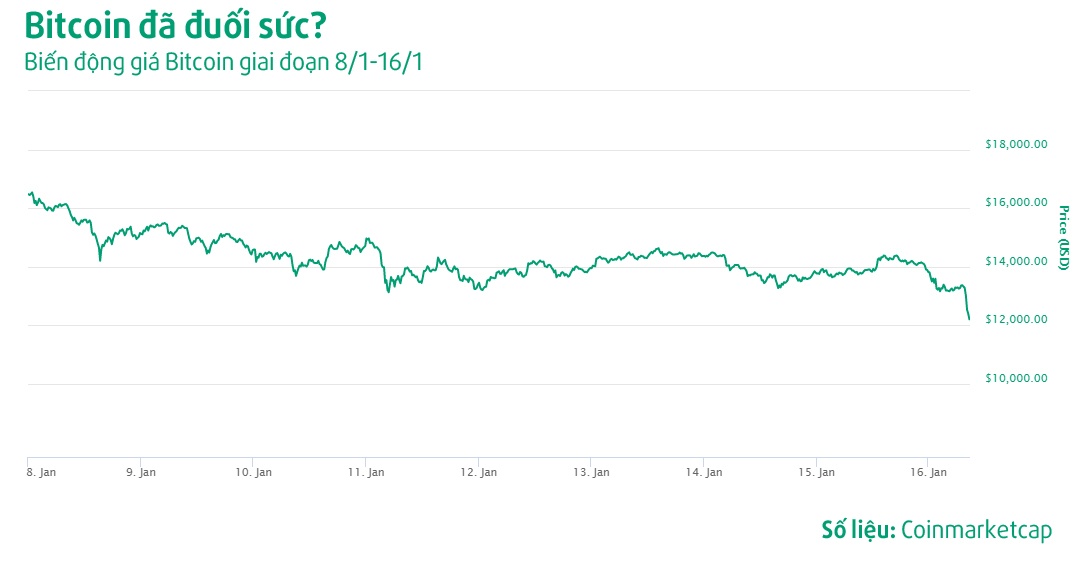Open the Coinmarketcap source text

(976, 530)
